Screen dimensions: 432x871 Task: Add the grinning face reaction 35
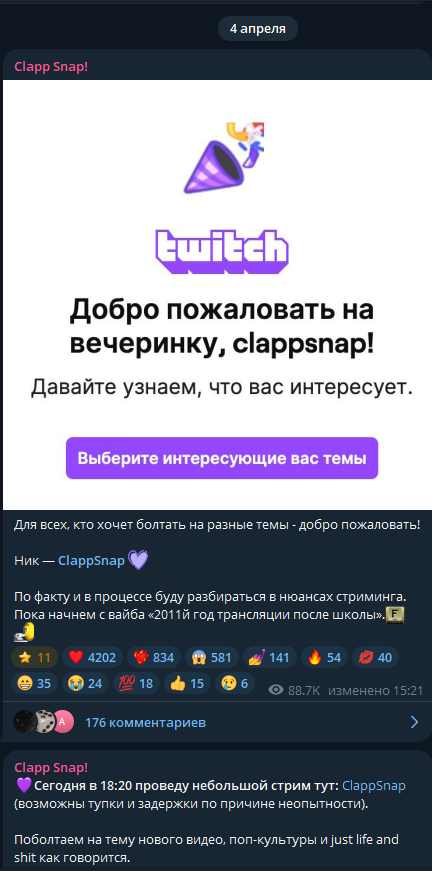pyautogui.click(x=34, y=683)
